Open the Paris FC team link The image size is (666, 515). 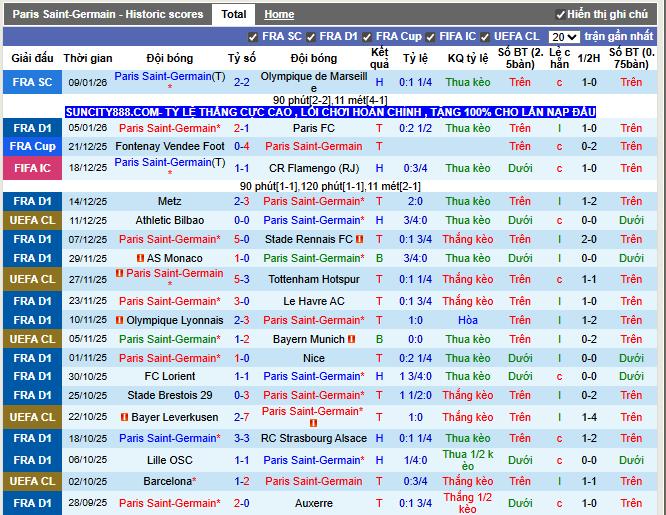pos(314,128)
